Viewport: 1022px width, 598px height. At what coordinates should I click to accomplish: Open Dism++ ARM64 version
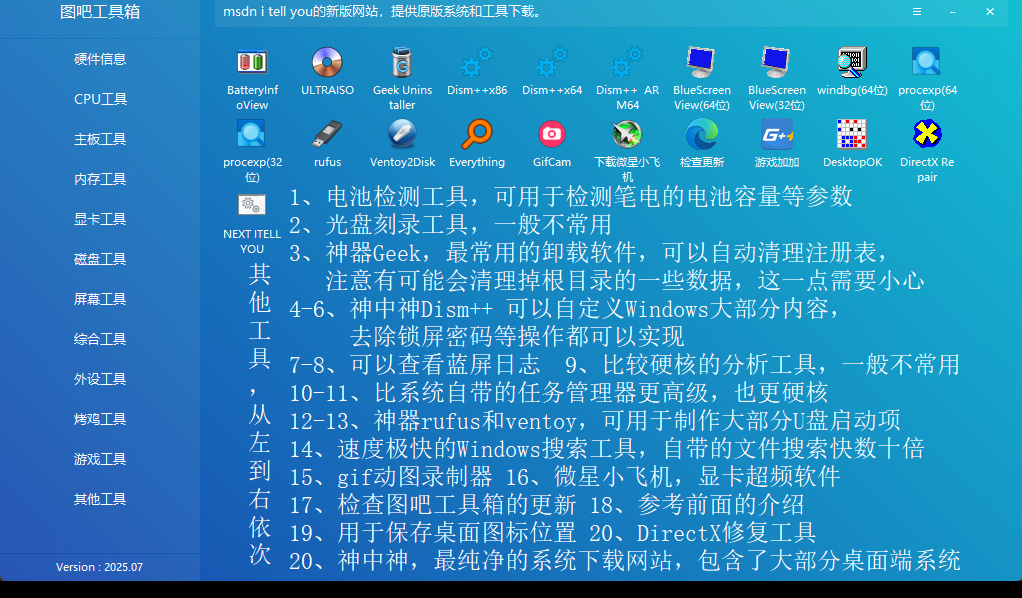[627, 63]
